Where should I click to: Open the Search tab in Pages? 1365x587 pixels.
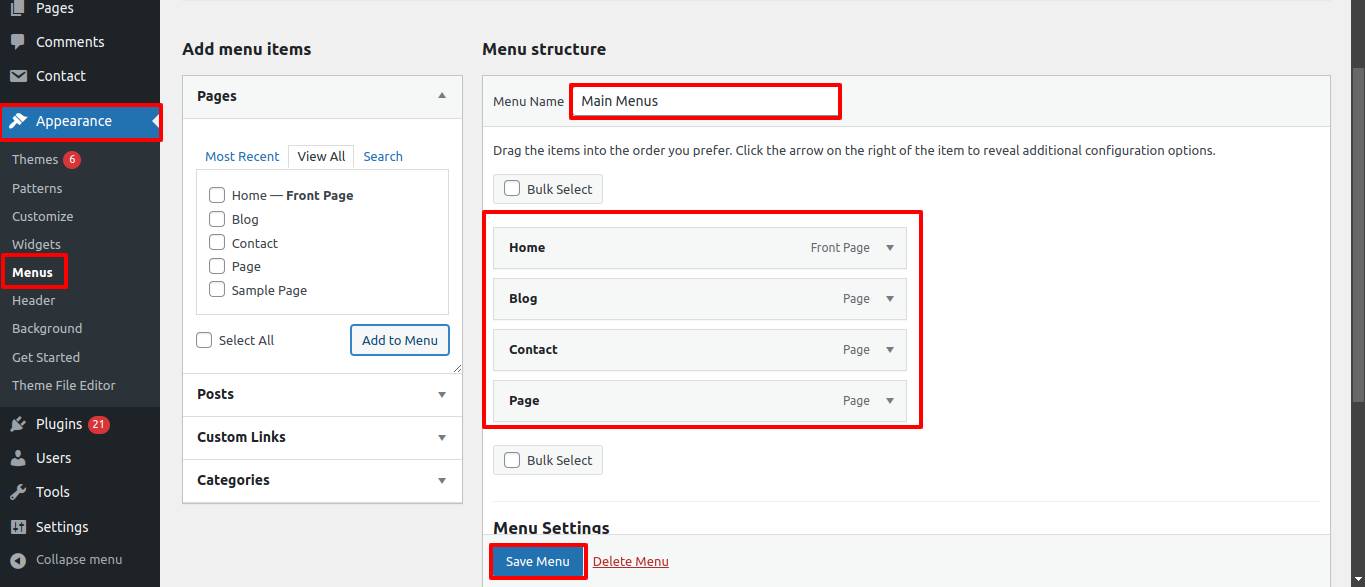(383, 156)
